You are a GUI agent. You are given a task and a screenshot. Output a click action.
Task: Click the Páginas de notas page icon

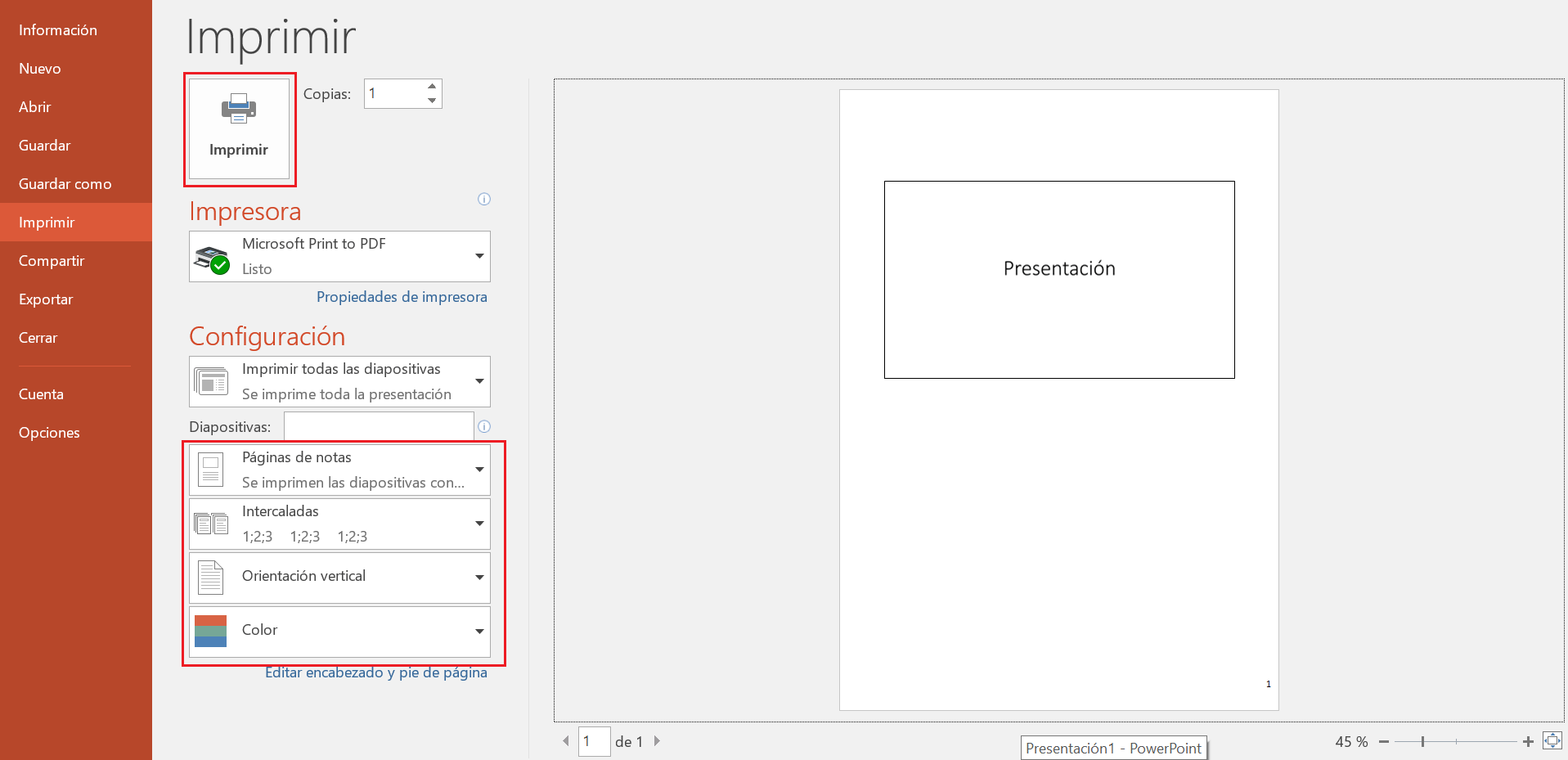[x=211, y=470]
